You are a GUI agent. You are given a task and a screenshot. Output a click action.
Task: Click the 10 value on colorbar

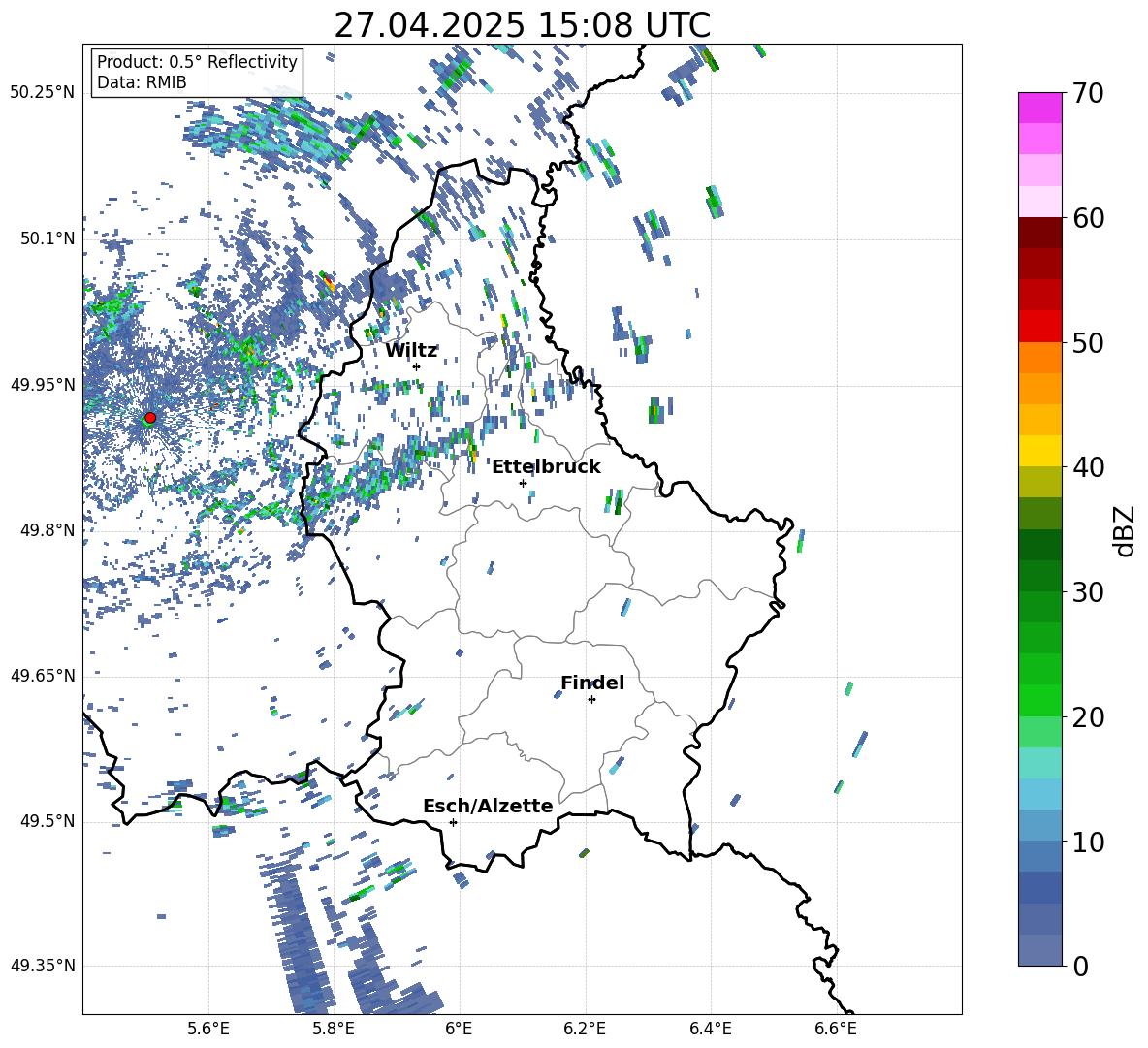[1088, 842]
